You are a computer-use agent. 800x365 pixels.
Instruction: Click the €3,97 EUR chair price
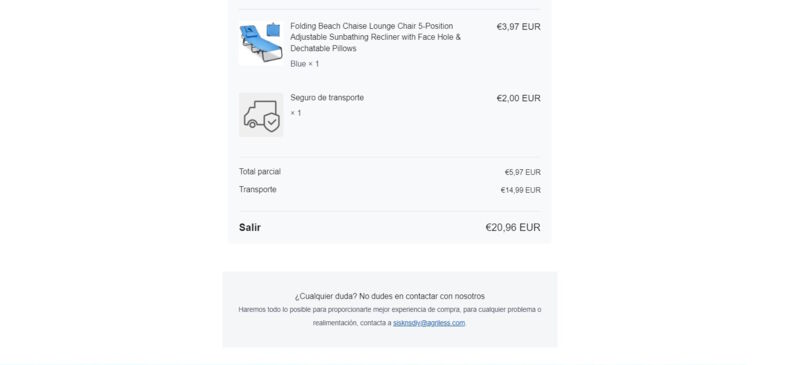(518, 27)
